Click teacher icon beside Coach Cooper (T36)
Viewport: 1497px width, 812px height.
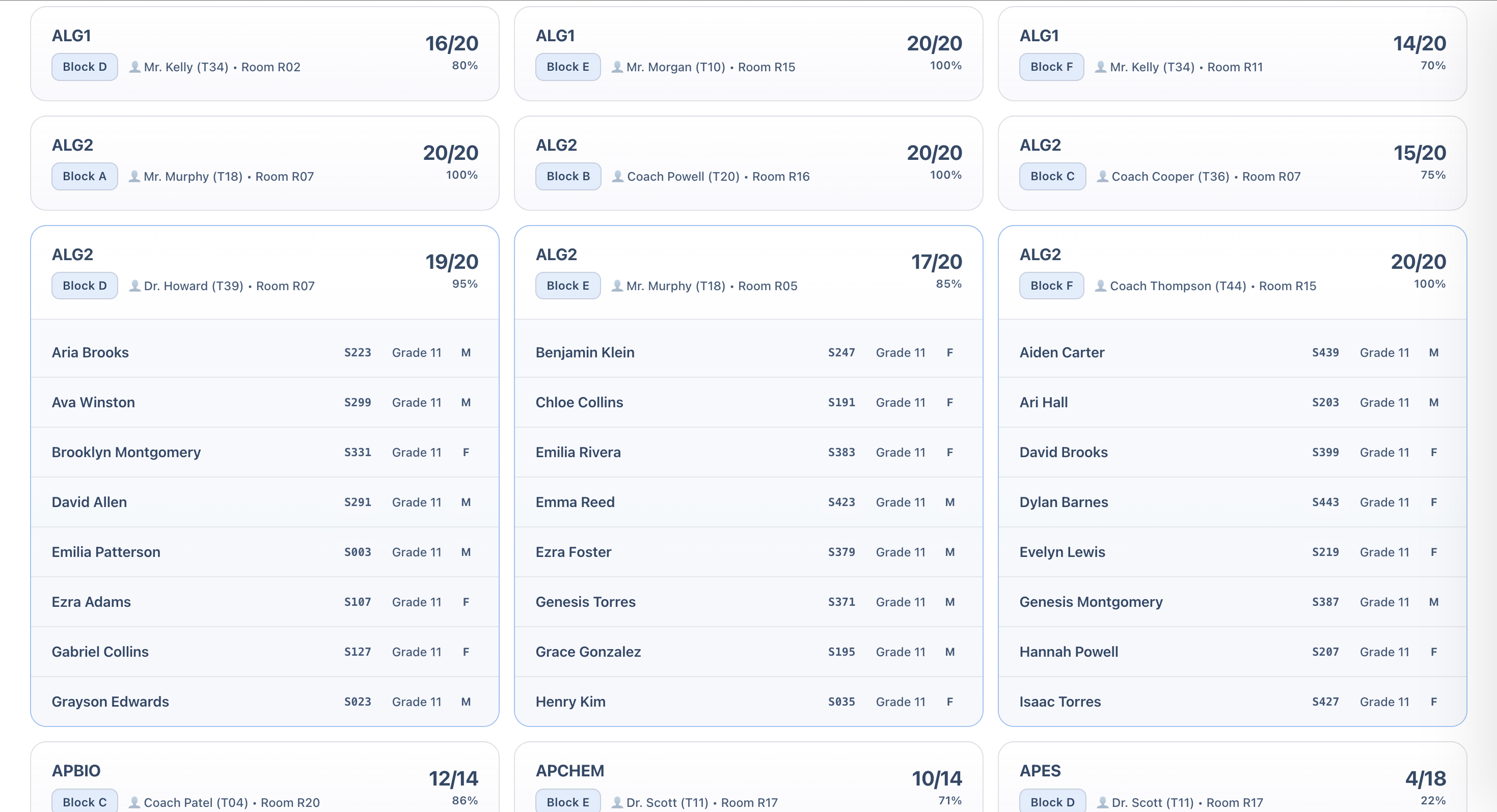[1102, 176]
